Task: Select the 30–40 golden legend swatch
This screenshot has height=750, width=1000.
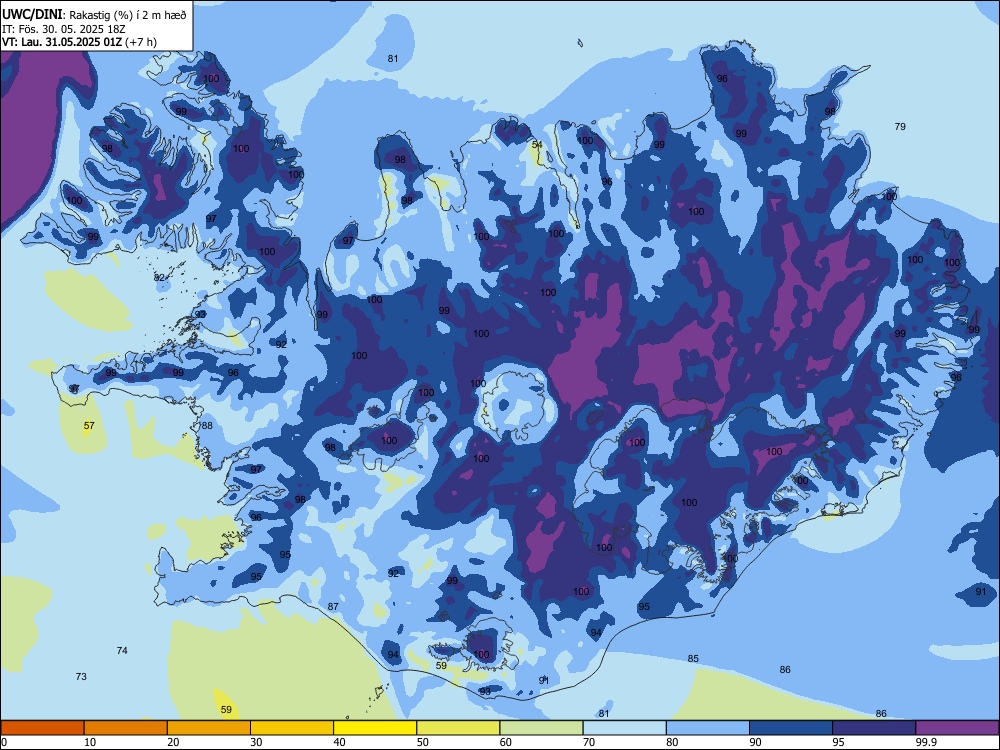Action: pyautogui.click(x=292, y=728)
